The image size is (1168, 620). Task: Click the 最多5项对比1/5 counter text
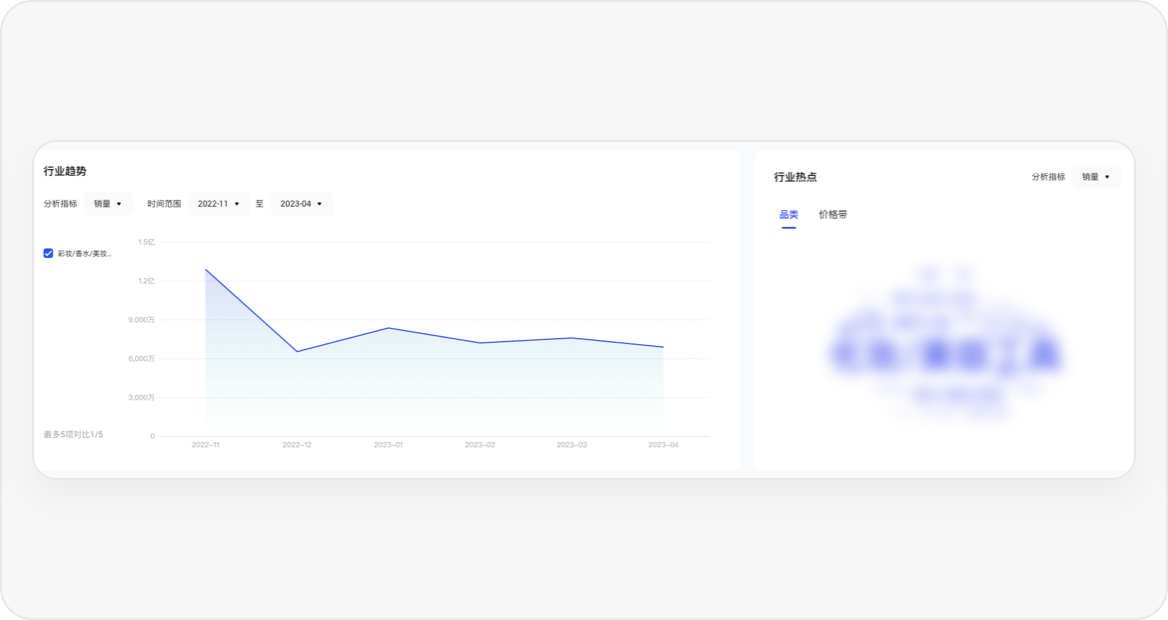73,435
